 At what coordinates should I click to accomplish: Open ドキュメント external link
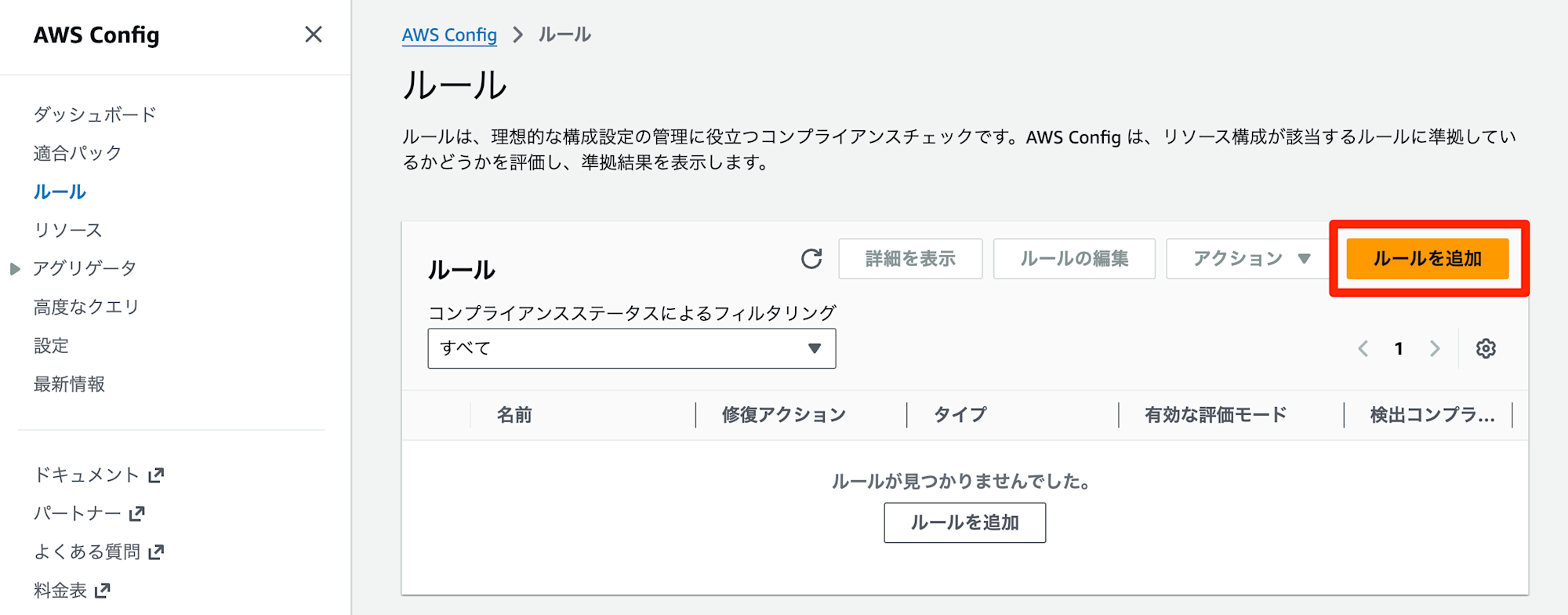(x=99, y=475)
